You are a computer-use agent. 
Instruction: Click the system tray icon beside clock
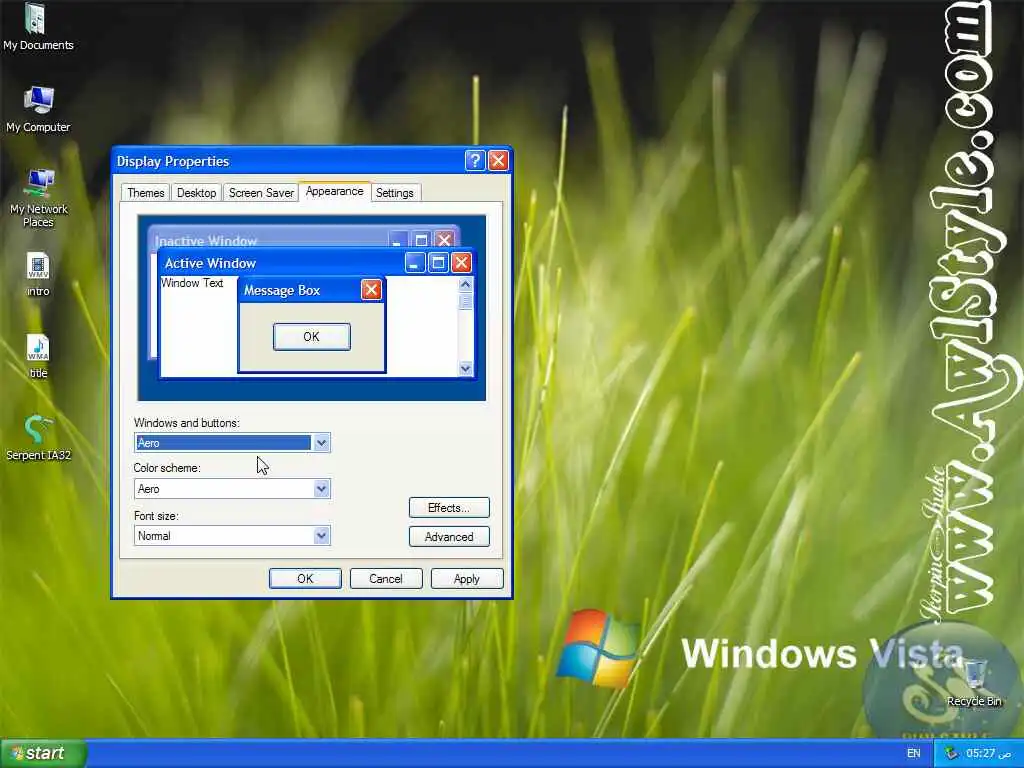pos(951,753)
